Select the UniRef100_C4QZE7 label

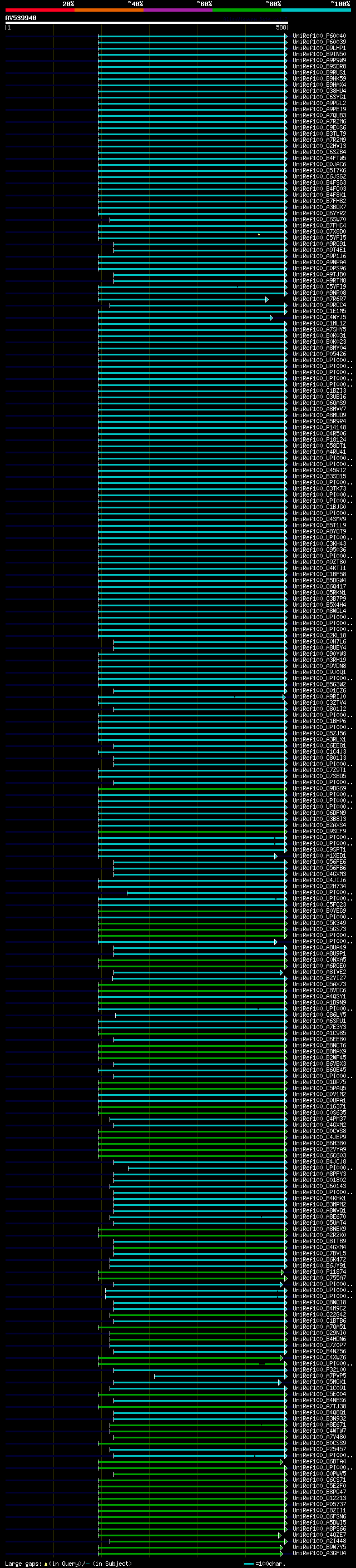(319, 1535)
